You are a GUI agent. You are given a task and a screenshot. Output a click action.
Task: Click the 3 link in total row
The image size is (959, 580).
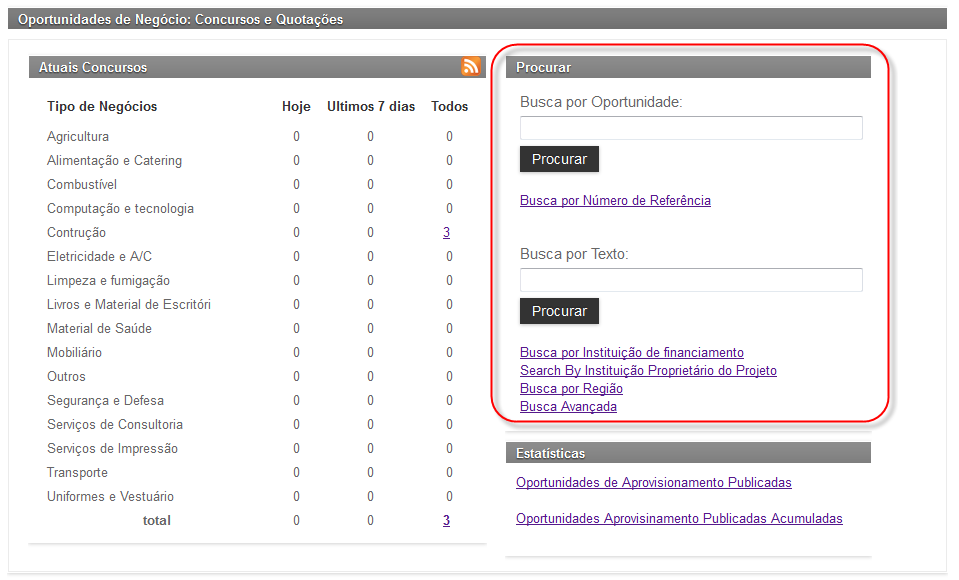[x=446, y=521]
